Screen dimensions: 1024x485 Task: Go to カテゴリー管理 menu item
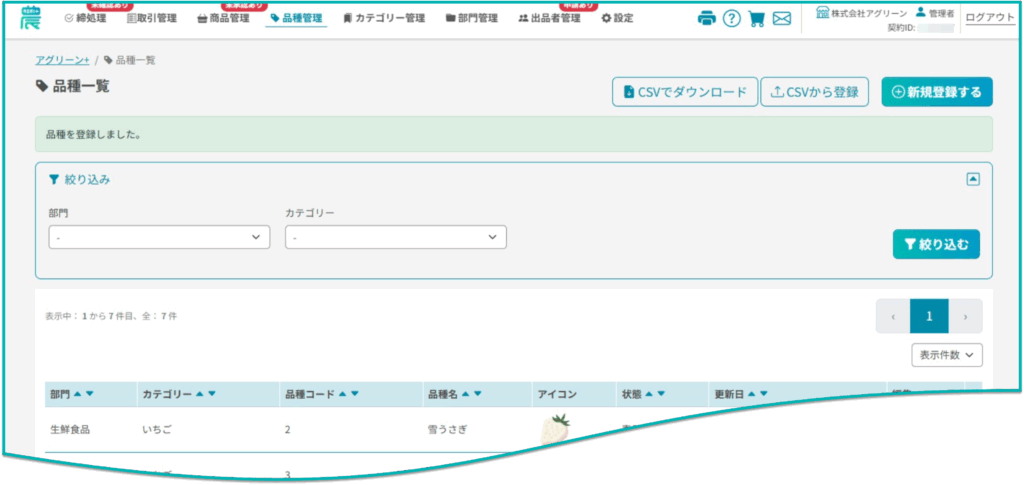[x=383, y=18]
